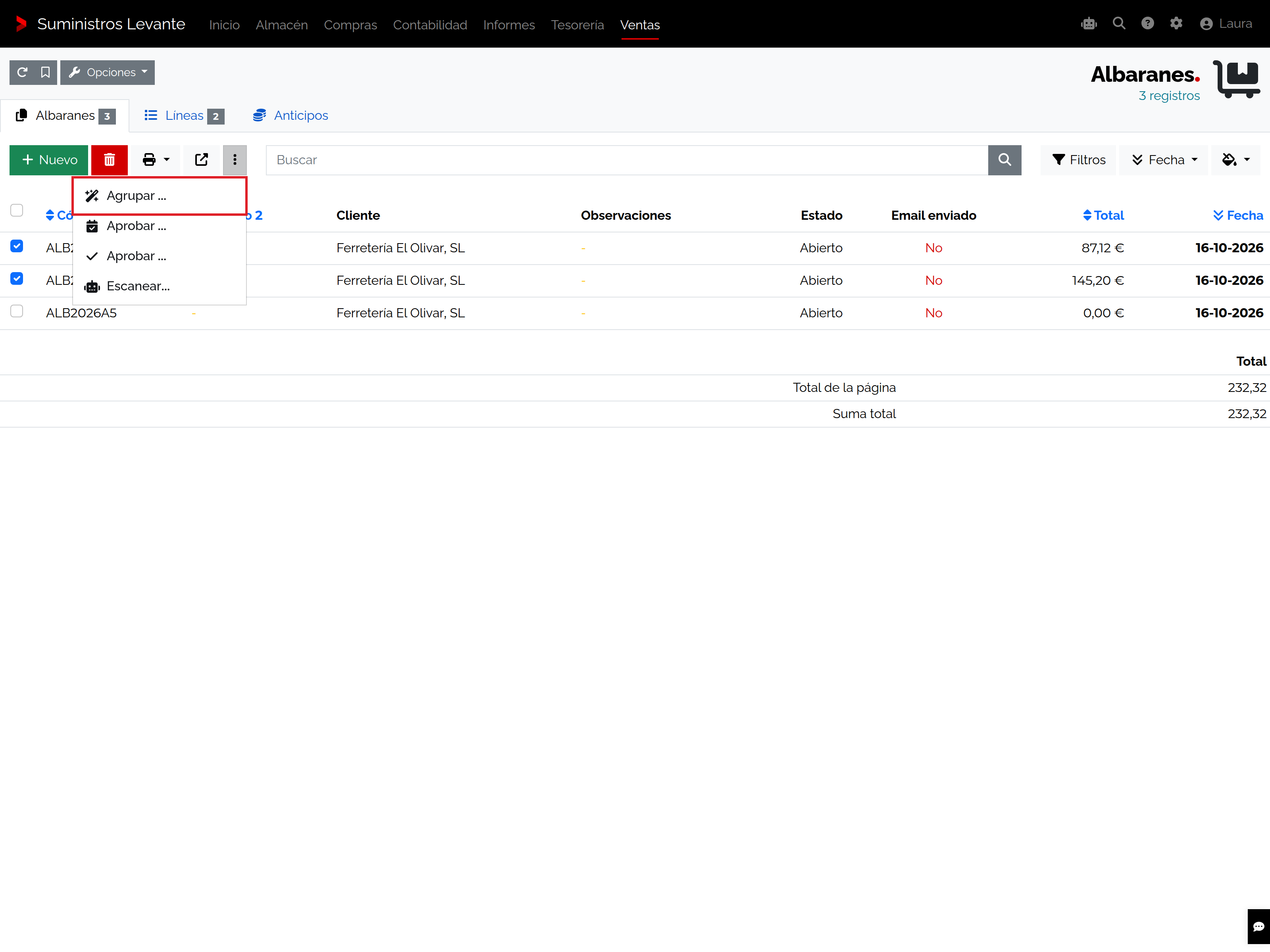Sort by the Fecha column header
The height and width of the screenshot is (952, 1270).
pyautogui.click(x=1238, y=215)
